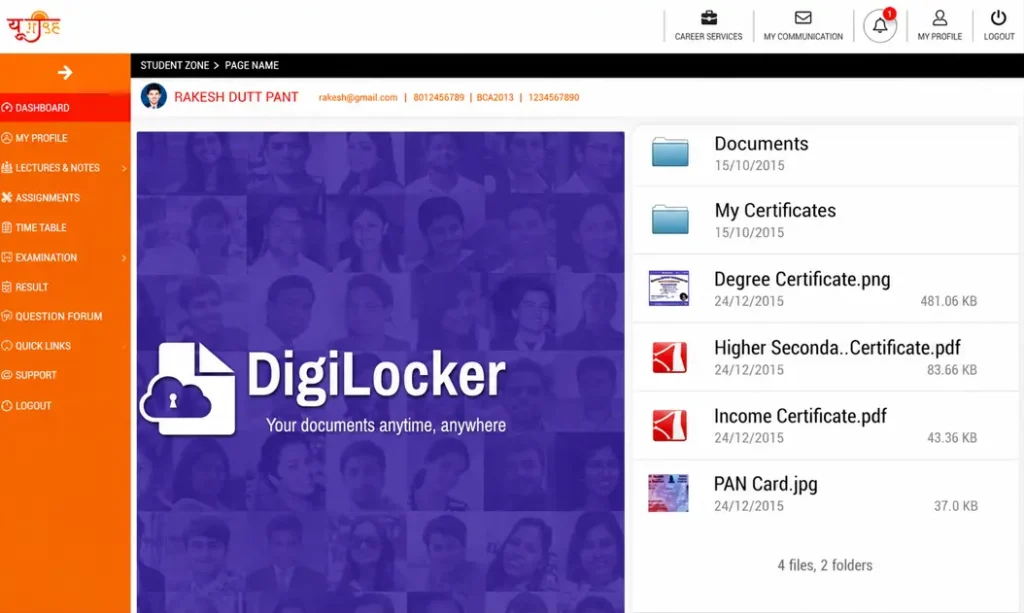Click the site logo in top-left corner

pos(33,26)
